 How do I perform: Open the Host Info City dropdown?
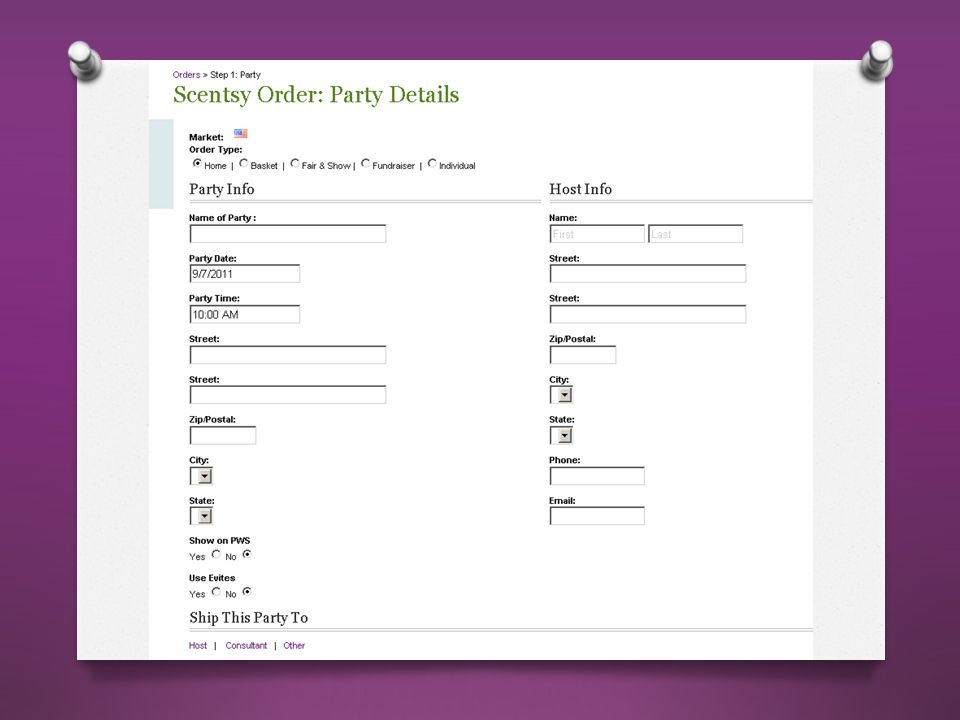tap(561, 395)
